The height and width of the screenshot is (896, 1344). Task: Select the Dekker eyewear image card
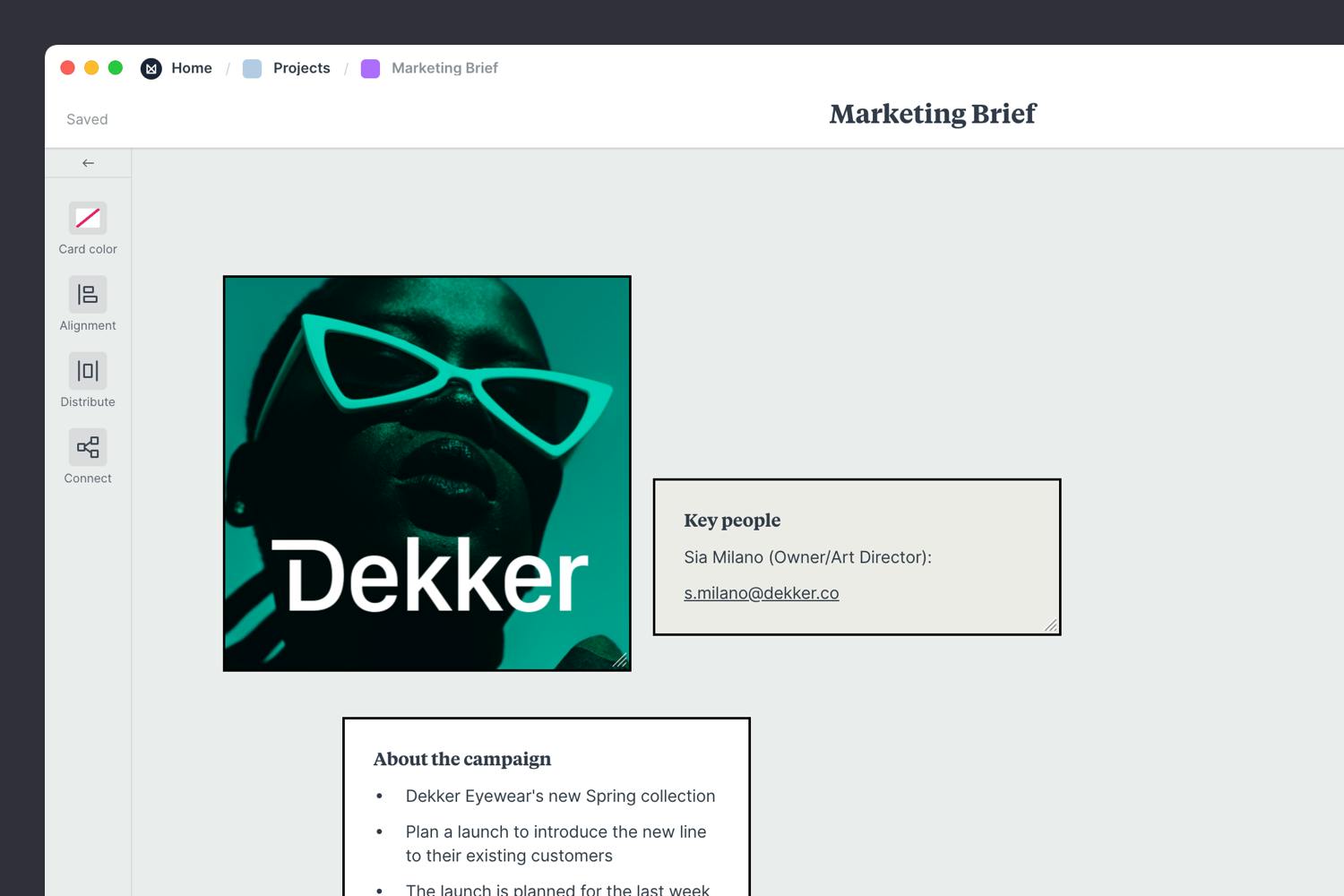tap(426, 473)
